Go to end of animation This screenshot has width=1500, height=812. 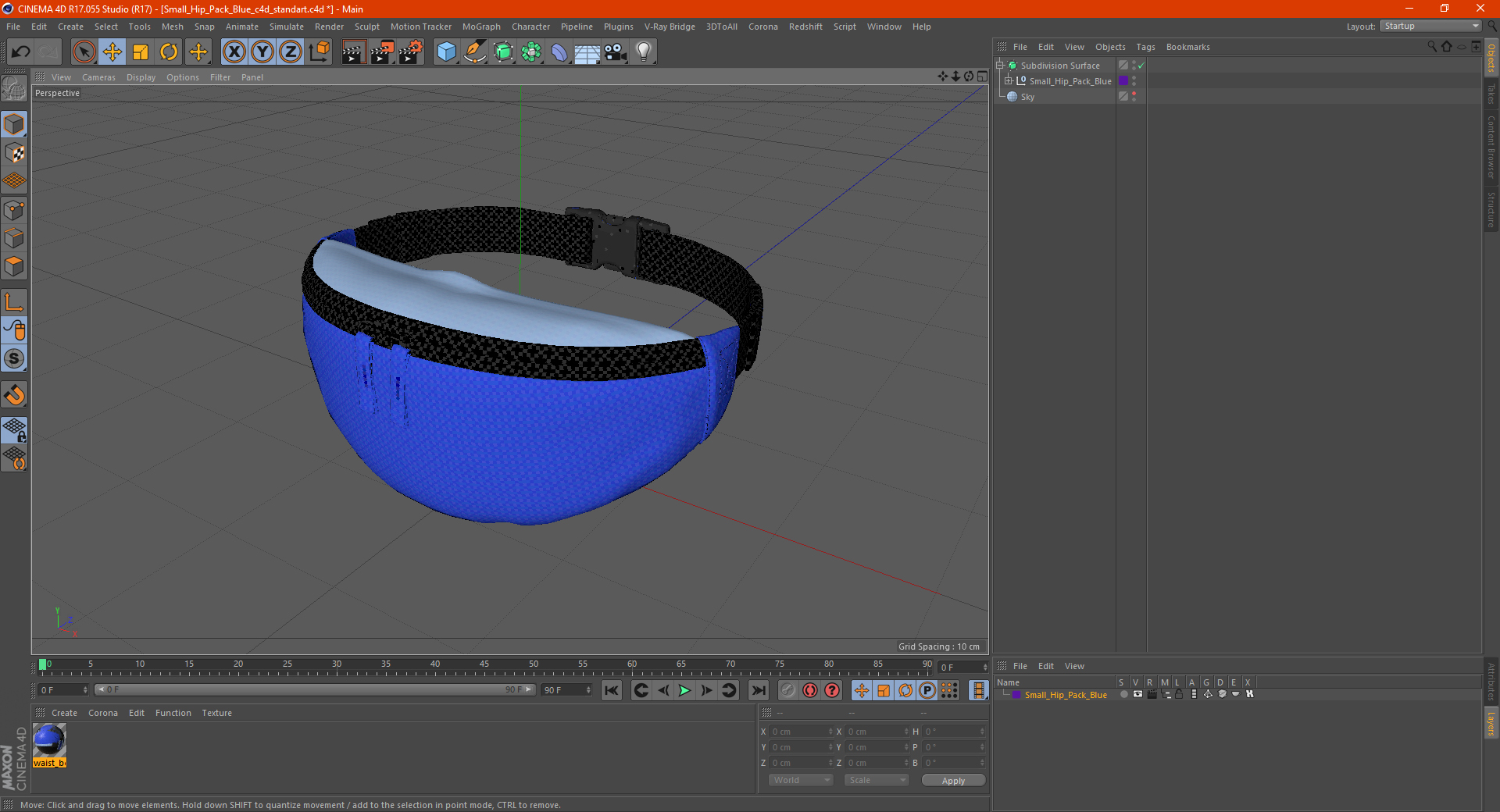pos(758,690)
